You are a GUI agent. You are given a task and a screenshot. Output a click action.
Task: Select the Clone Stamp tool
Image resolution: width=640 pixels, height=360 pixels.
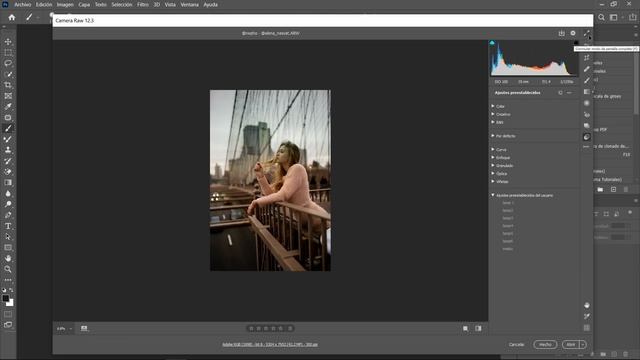coord(8,150)
